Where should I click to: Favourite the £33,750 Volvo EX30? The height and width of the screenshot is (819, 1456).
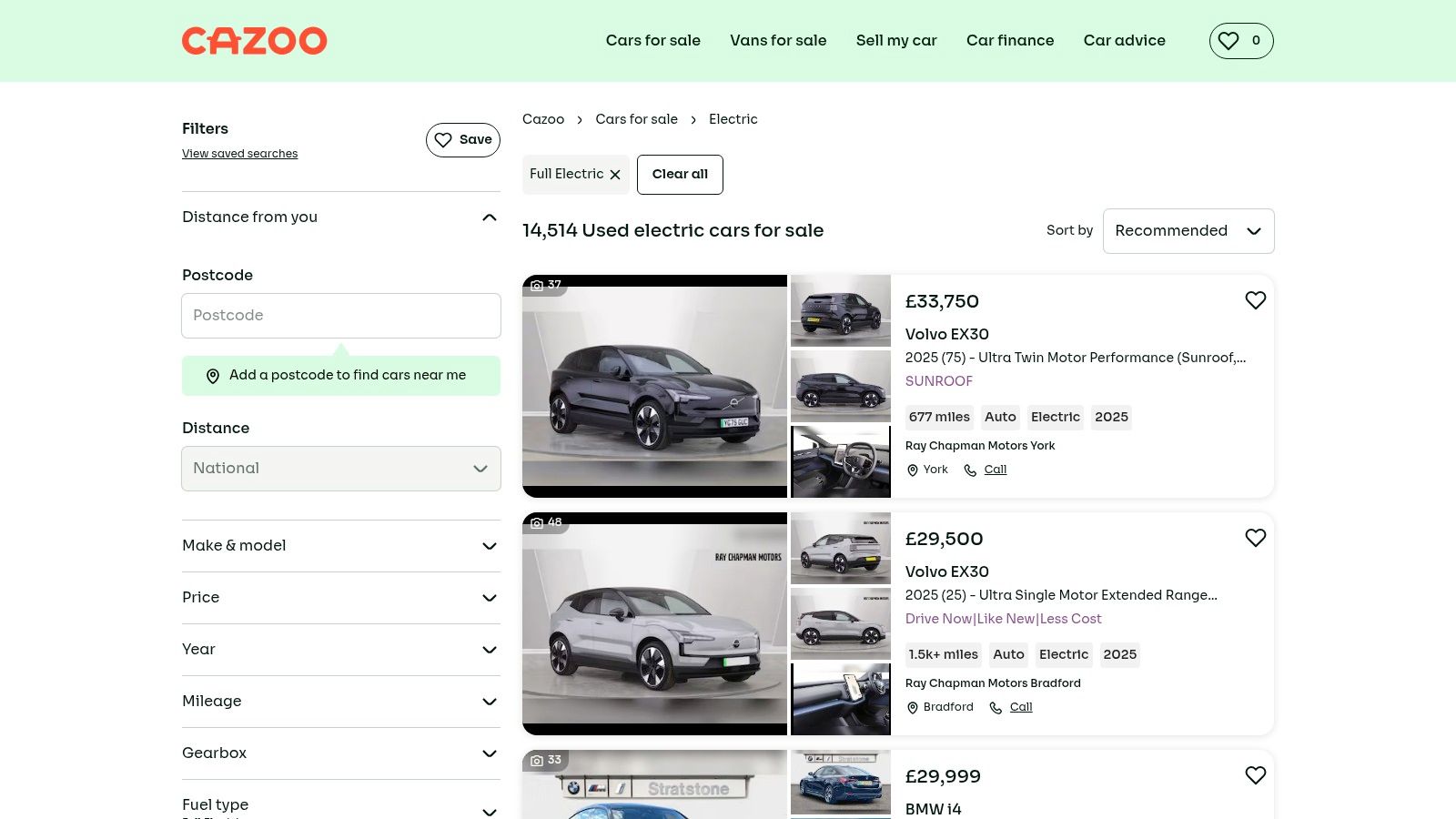pos(1255,300)
